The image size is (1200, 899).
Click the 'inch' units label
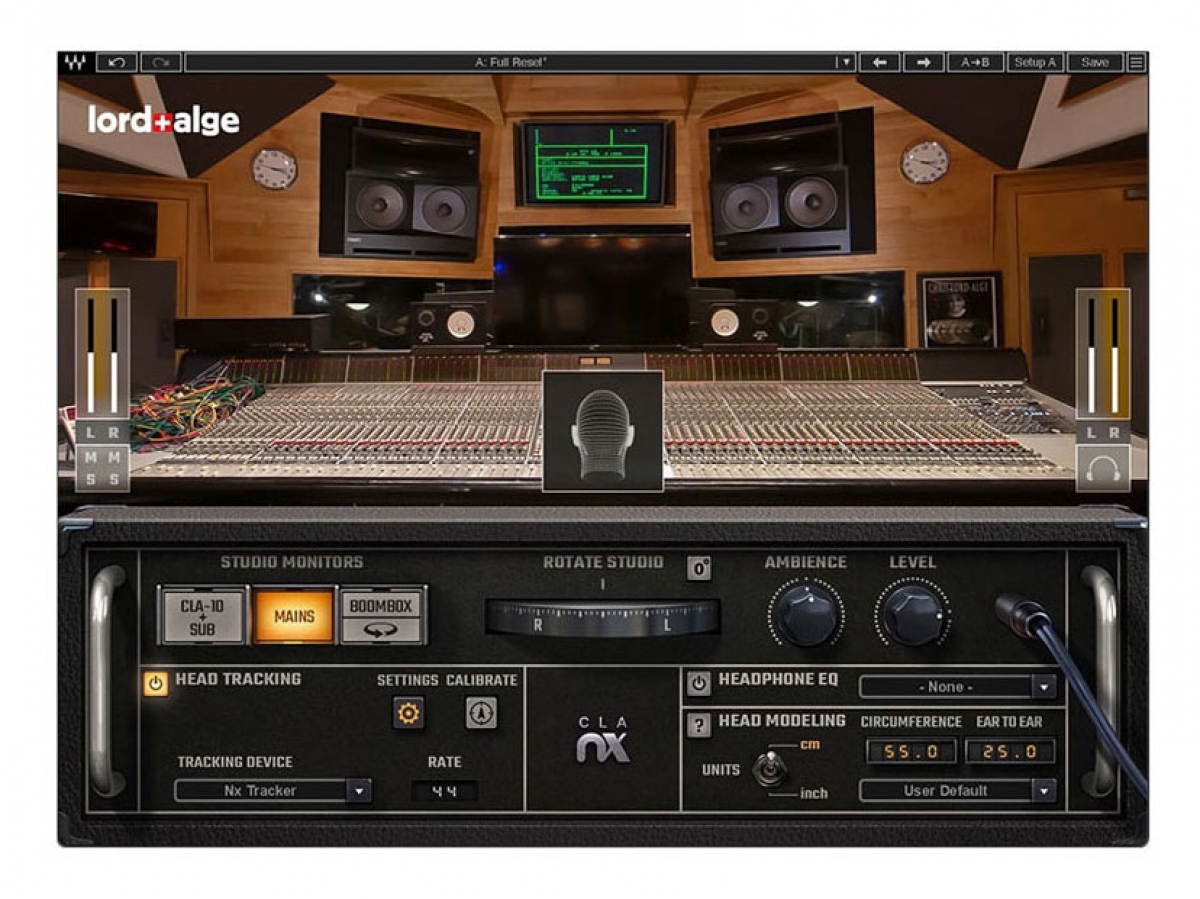coord(814,793)
